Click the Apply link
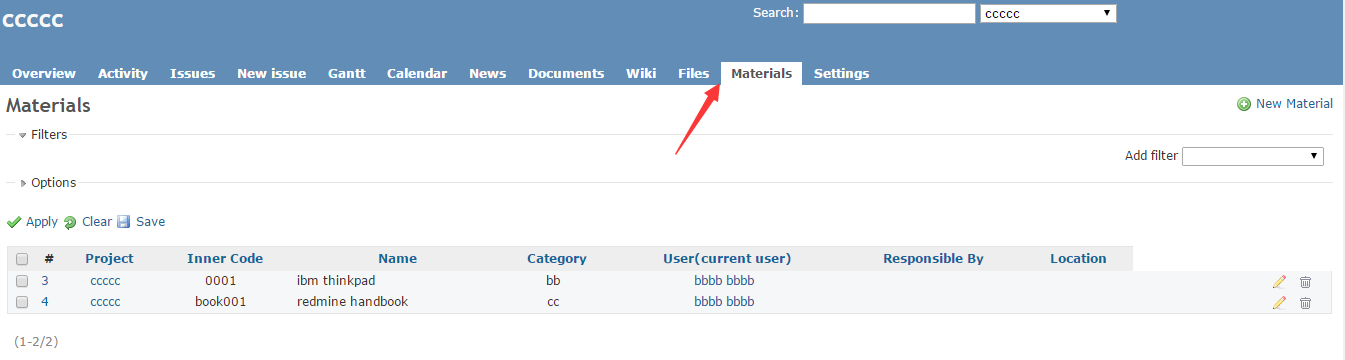This screenshot has width=1345, height=360. coord(42,222)
